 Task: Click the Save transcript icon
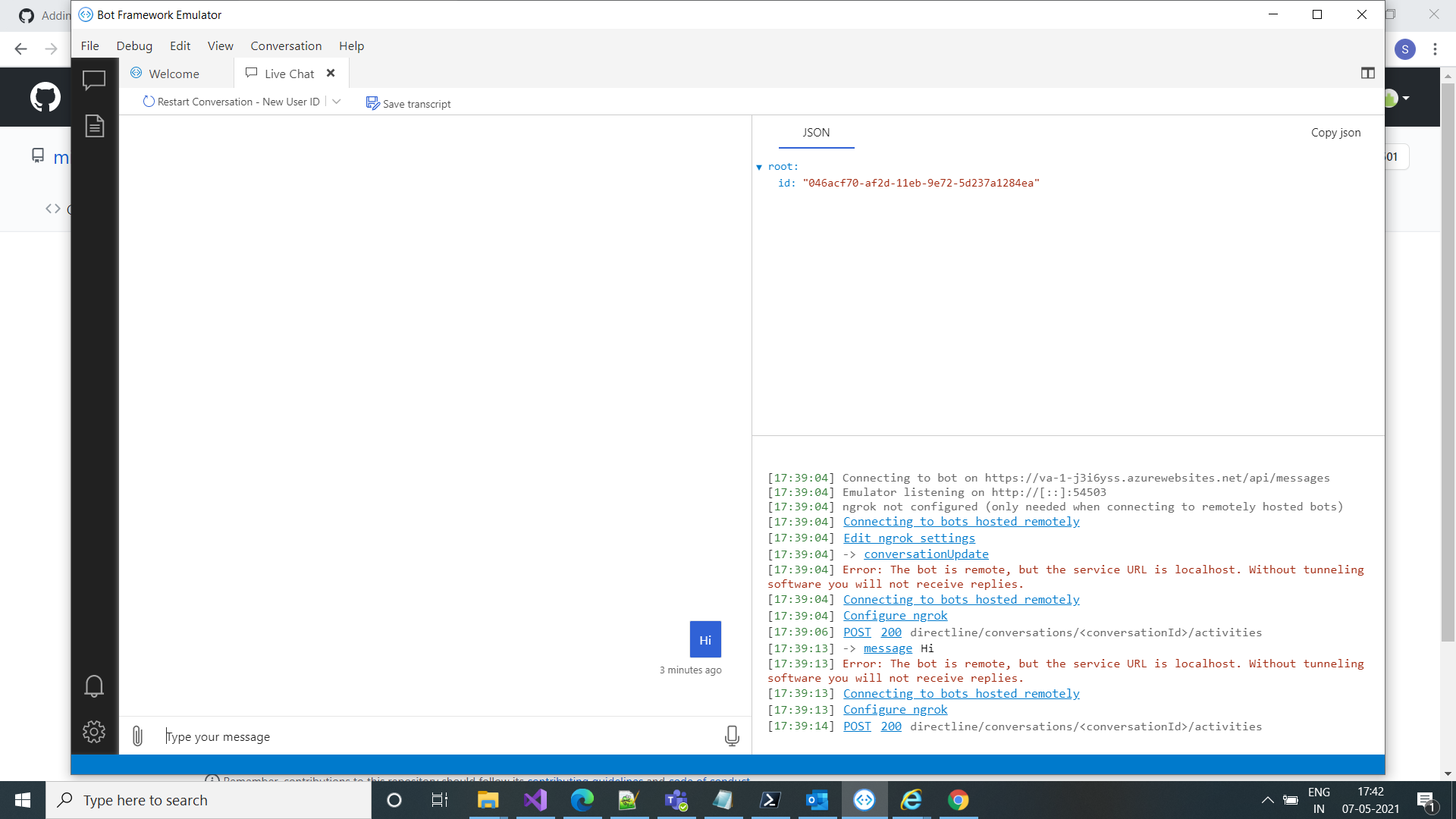tap(372, 103)
